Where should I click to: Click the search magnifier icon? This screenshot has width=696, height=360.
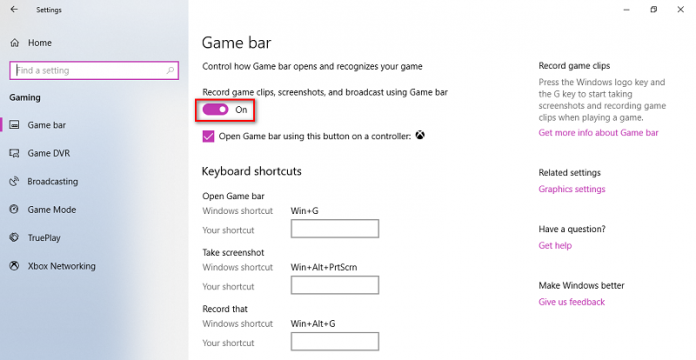pyautogui.click(x=170, y=70)
